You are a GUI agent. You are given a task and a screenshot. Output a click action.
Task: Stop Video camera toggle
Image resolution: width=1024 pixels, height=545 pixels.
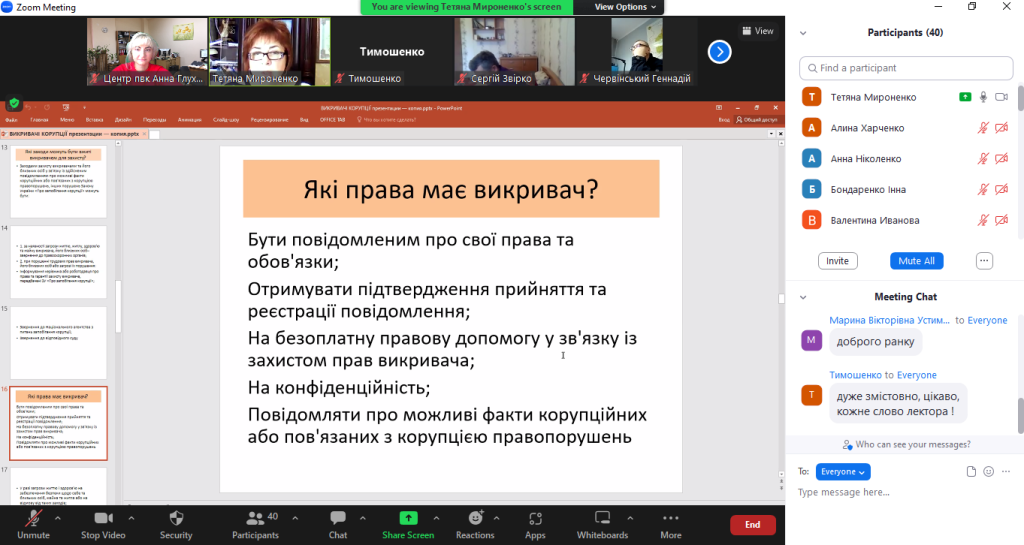pyautogui.click(x=103, y=518)
